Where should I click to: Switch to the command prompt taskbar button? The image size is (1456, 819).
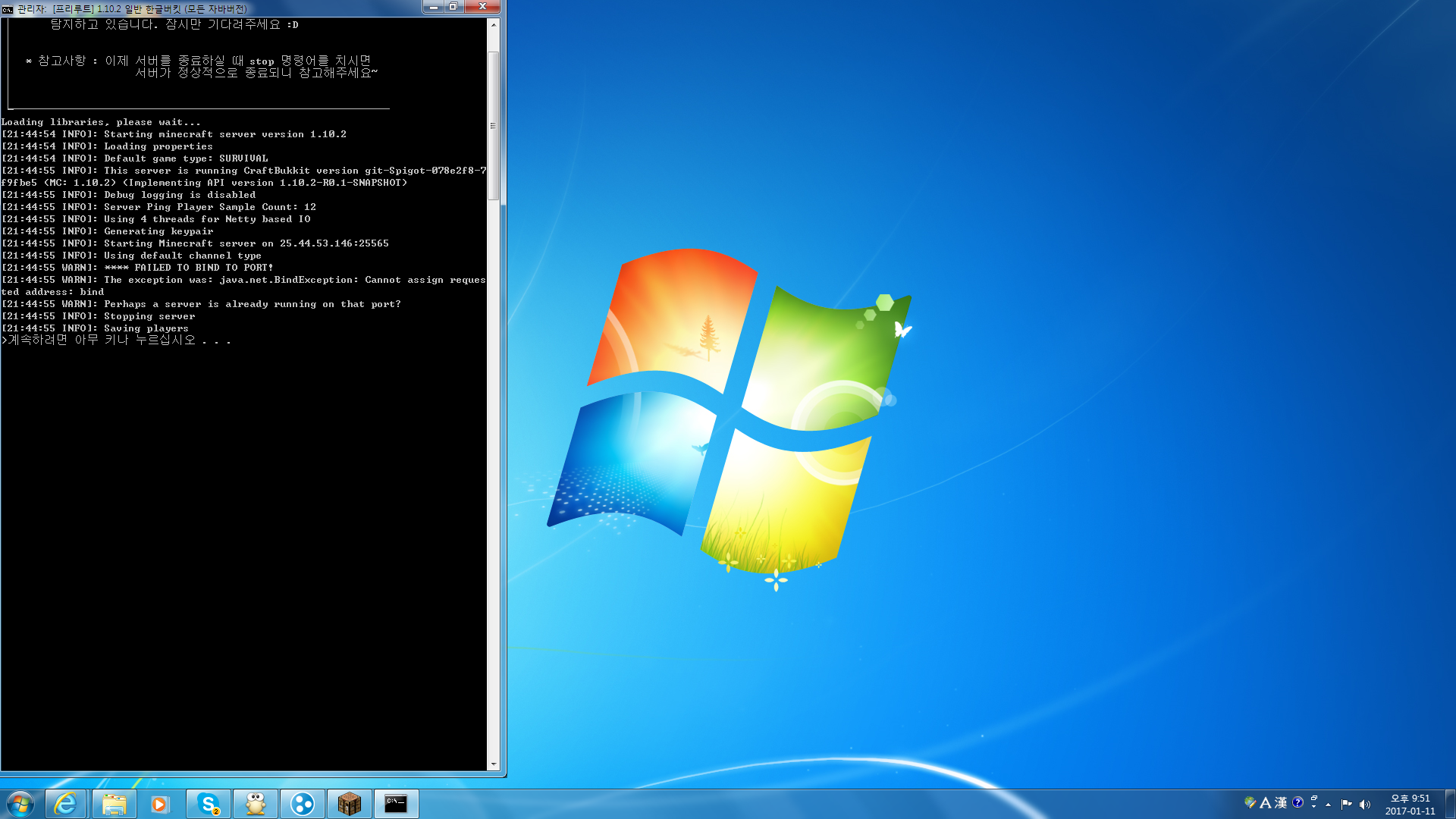(396, 804)
